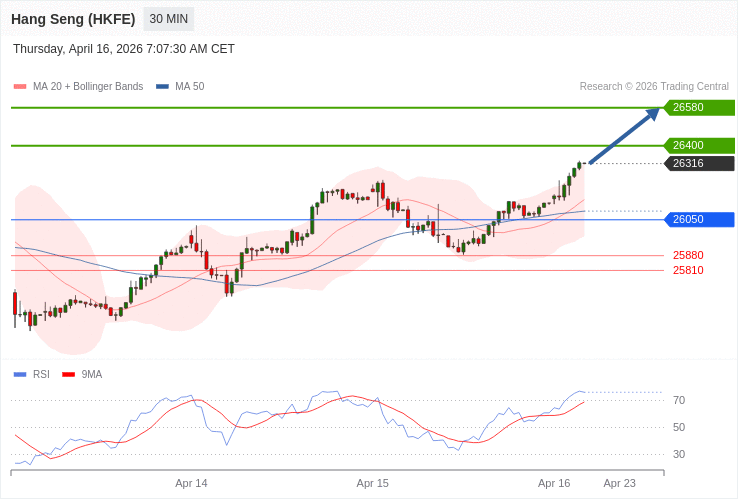Click the Apr 14 date marker
Image resolution: width=738 pixels, height=500 pixels.
(191, 483)
